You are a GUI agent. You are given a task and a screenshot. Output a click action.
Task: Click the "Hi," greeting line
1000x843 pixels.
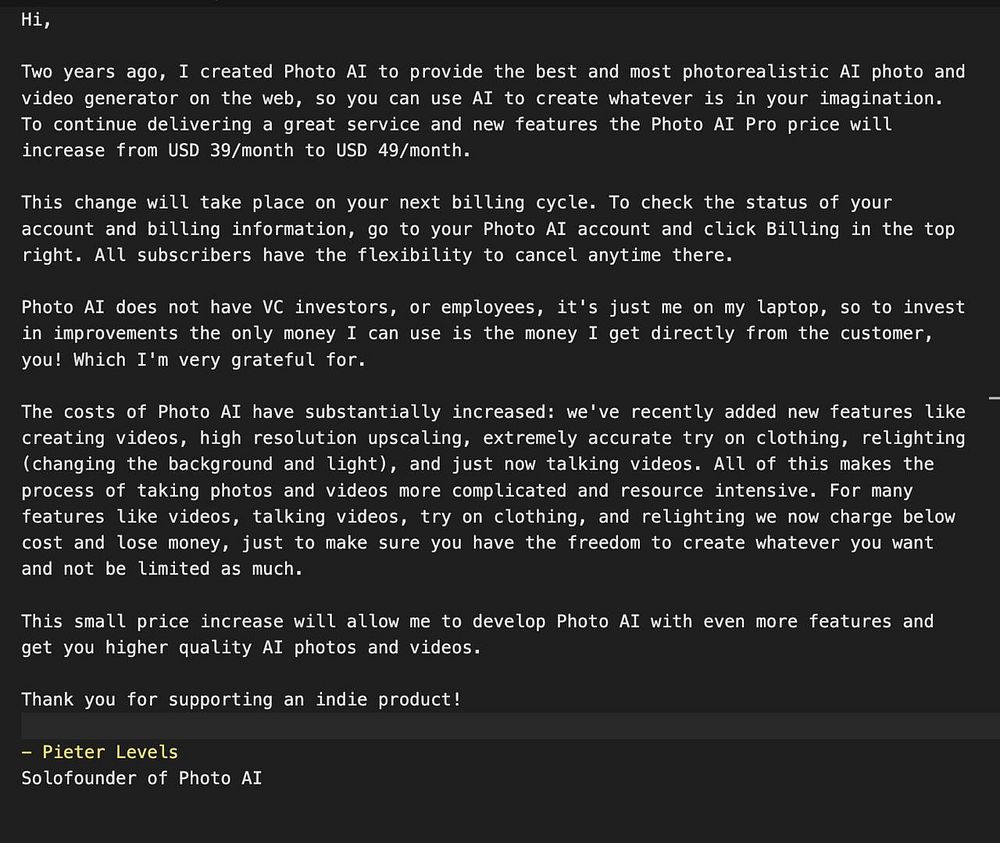click(x=37, y=20)
